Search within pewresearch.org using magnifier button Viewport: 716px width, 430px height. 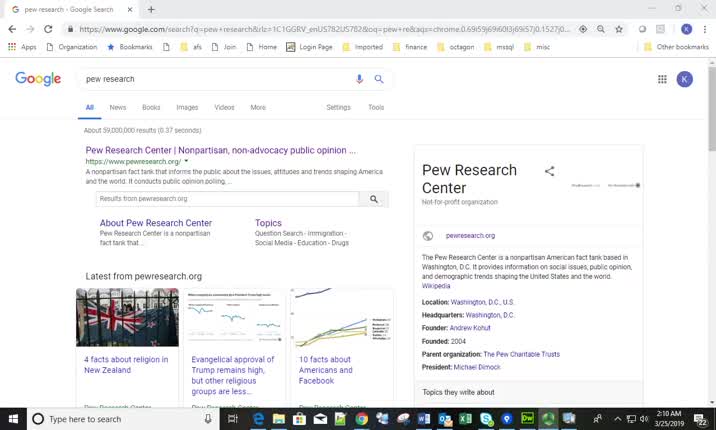374,199
